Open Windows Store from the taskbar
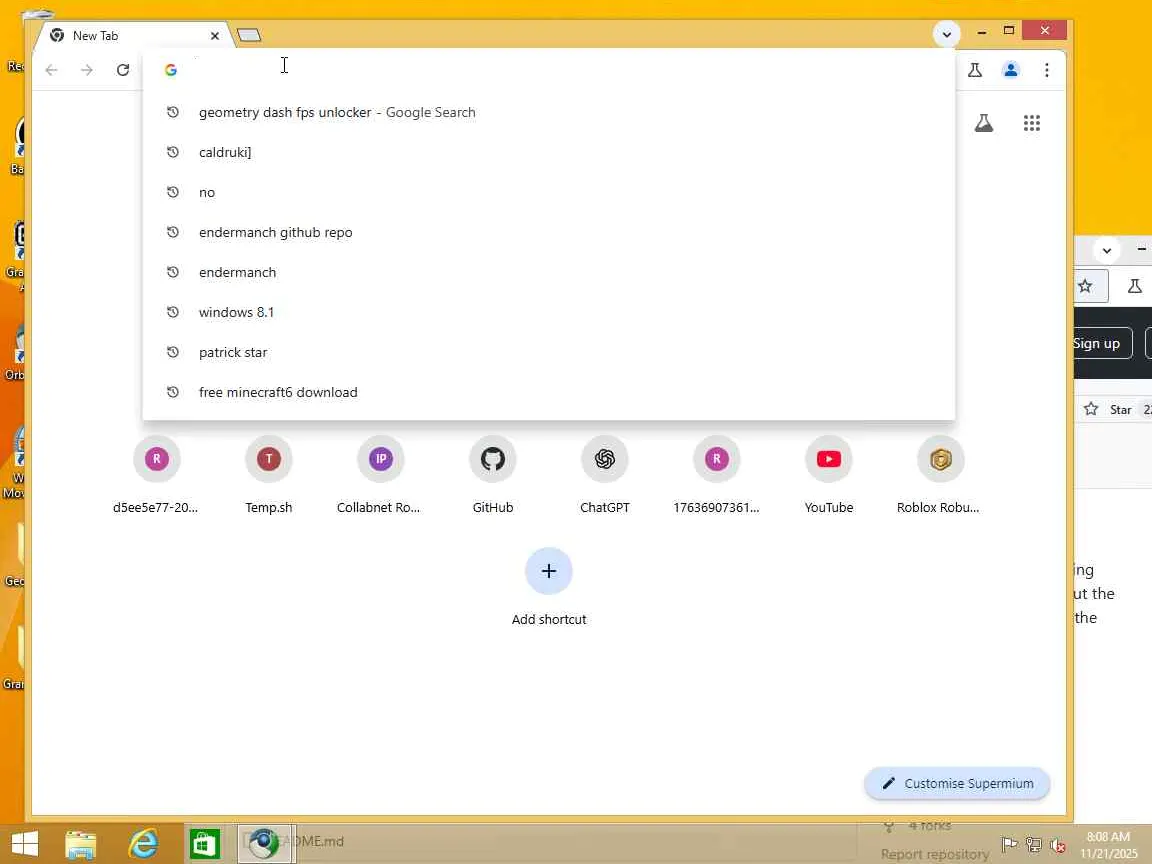Image resolution: width=1152 pixels, height=864 pixels. pyautogui.click(x=204, y=844)
